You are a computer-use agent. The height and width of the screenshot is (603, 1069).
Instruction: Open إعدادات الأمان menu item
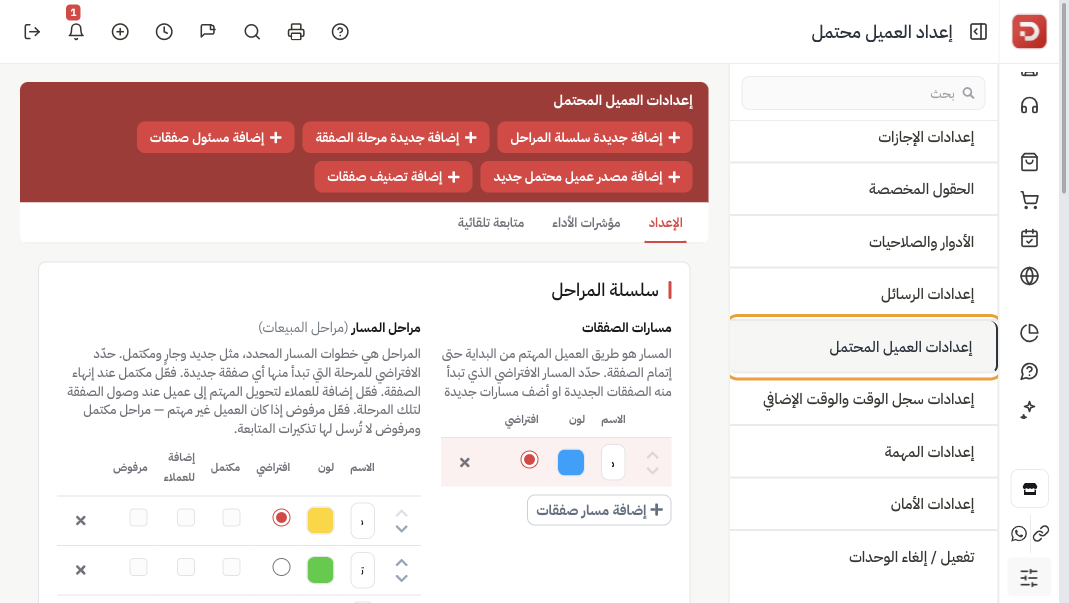click(863, 504)
